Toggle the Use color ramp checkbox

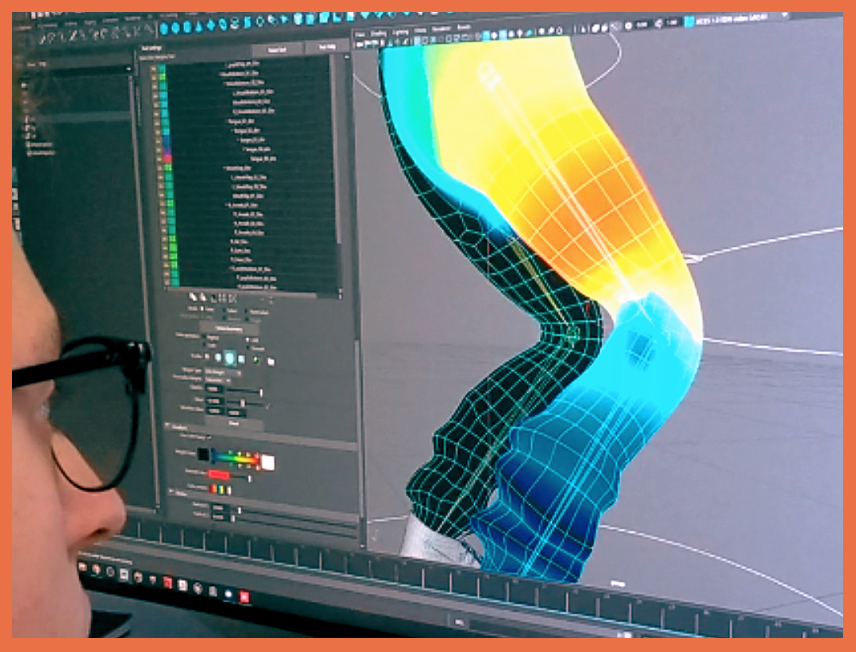pyautogui.click(x=210, y=438)
